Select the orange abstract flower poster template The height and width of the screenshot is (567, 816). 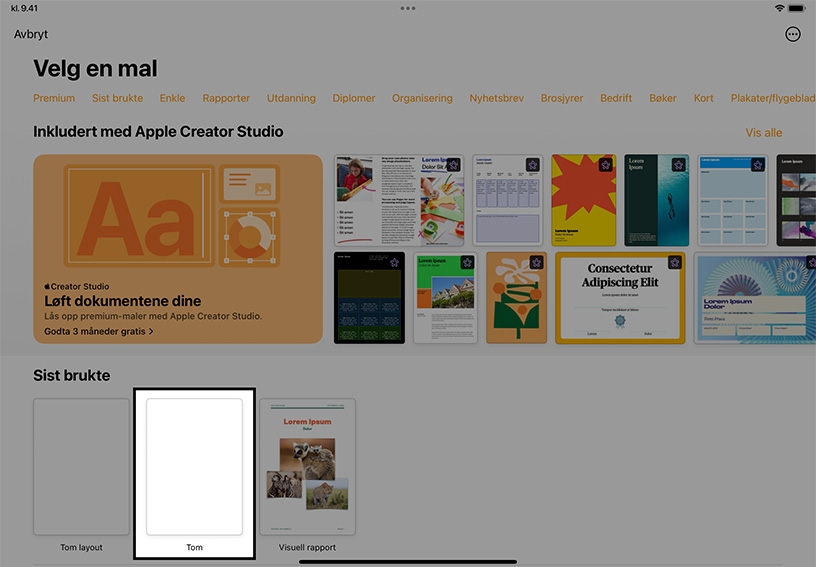pyautogui.click(x=516, y=298)
